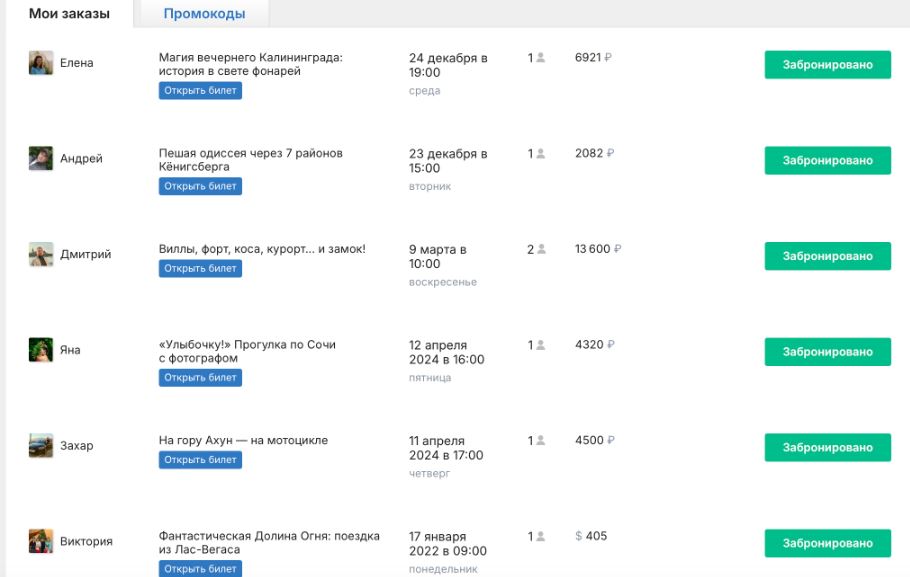The image size is (910, 577).
Task: Click Забронировано status for Viktoria's order
Action: click(827, 543)
